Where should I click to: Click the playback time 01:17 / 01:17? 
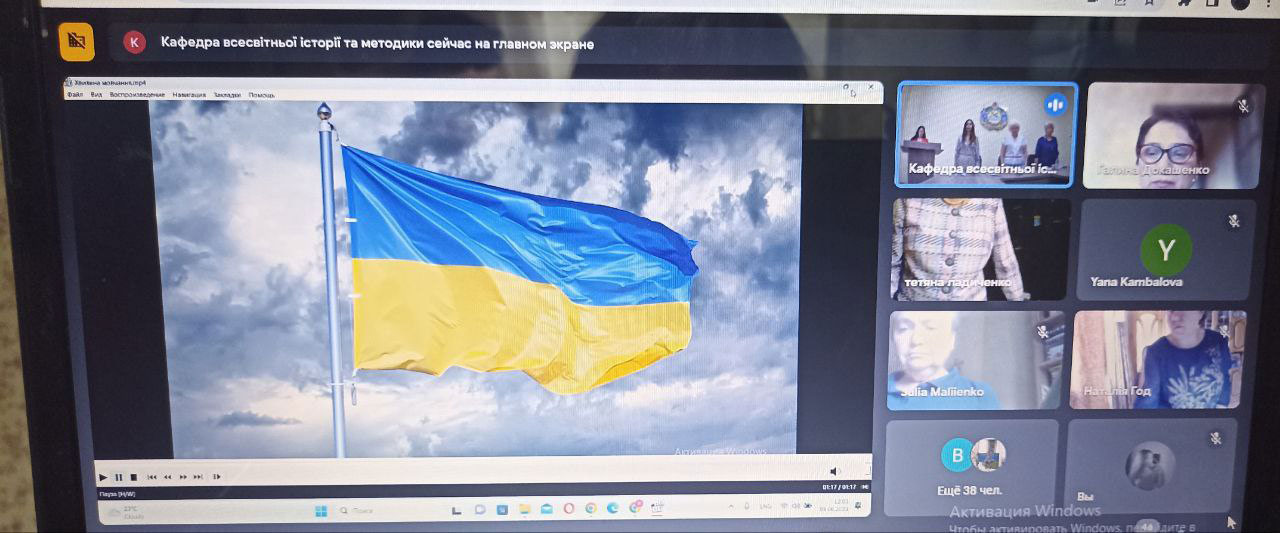pyautogui.click(x=840, y=486)
